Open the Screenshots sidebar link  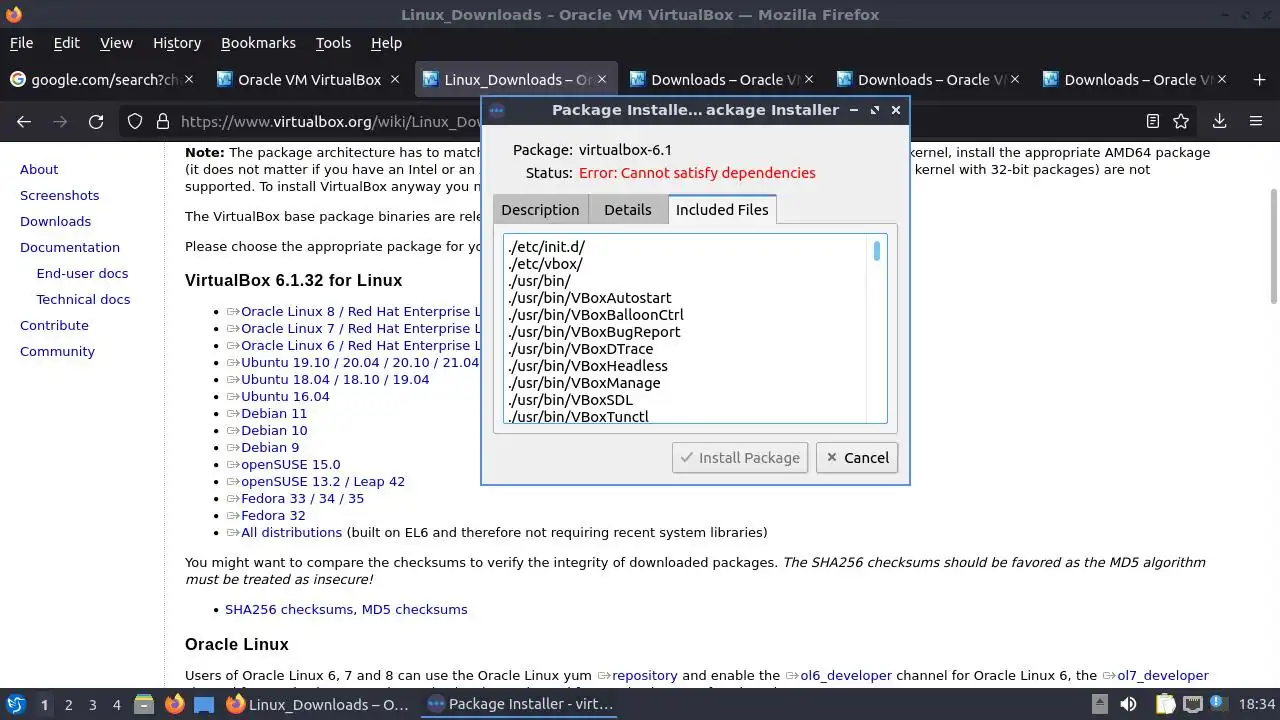(59, 195)
